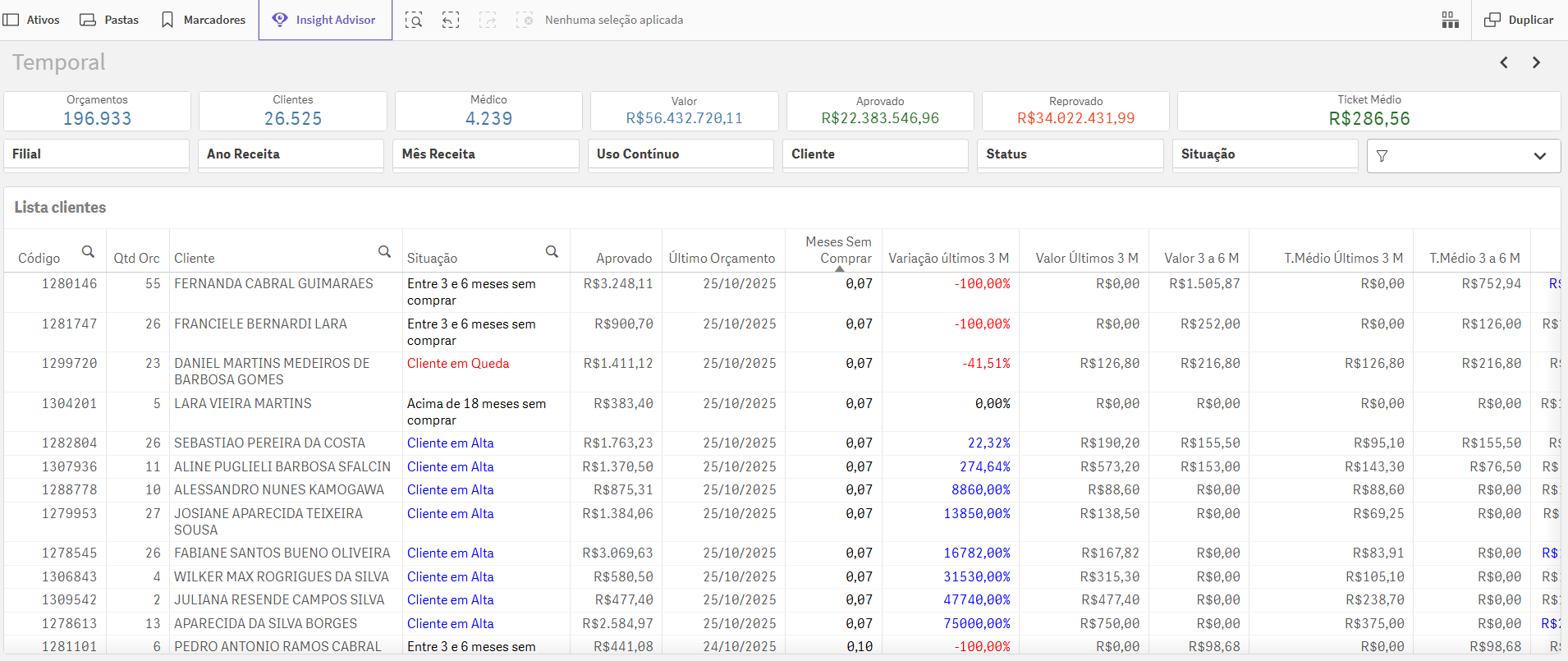
Task: Click the Duplicar button
Action: (x=1519, y=20)
